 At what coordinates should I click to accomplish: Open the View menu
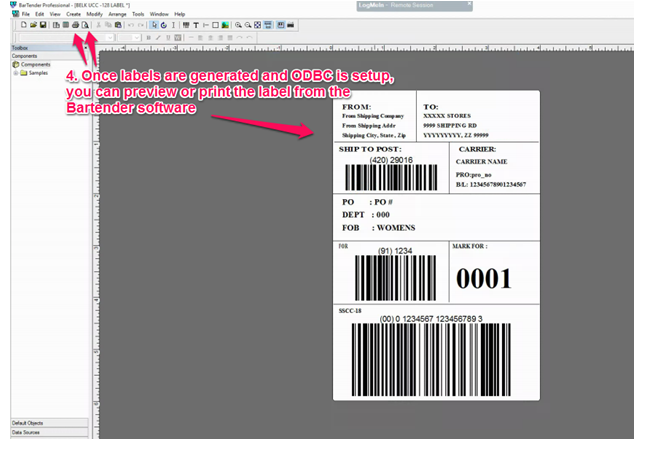(x=55, y=14)
